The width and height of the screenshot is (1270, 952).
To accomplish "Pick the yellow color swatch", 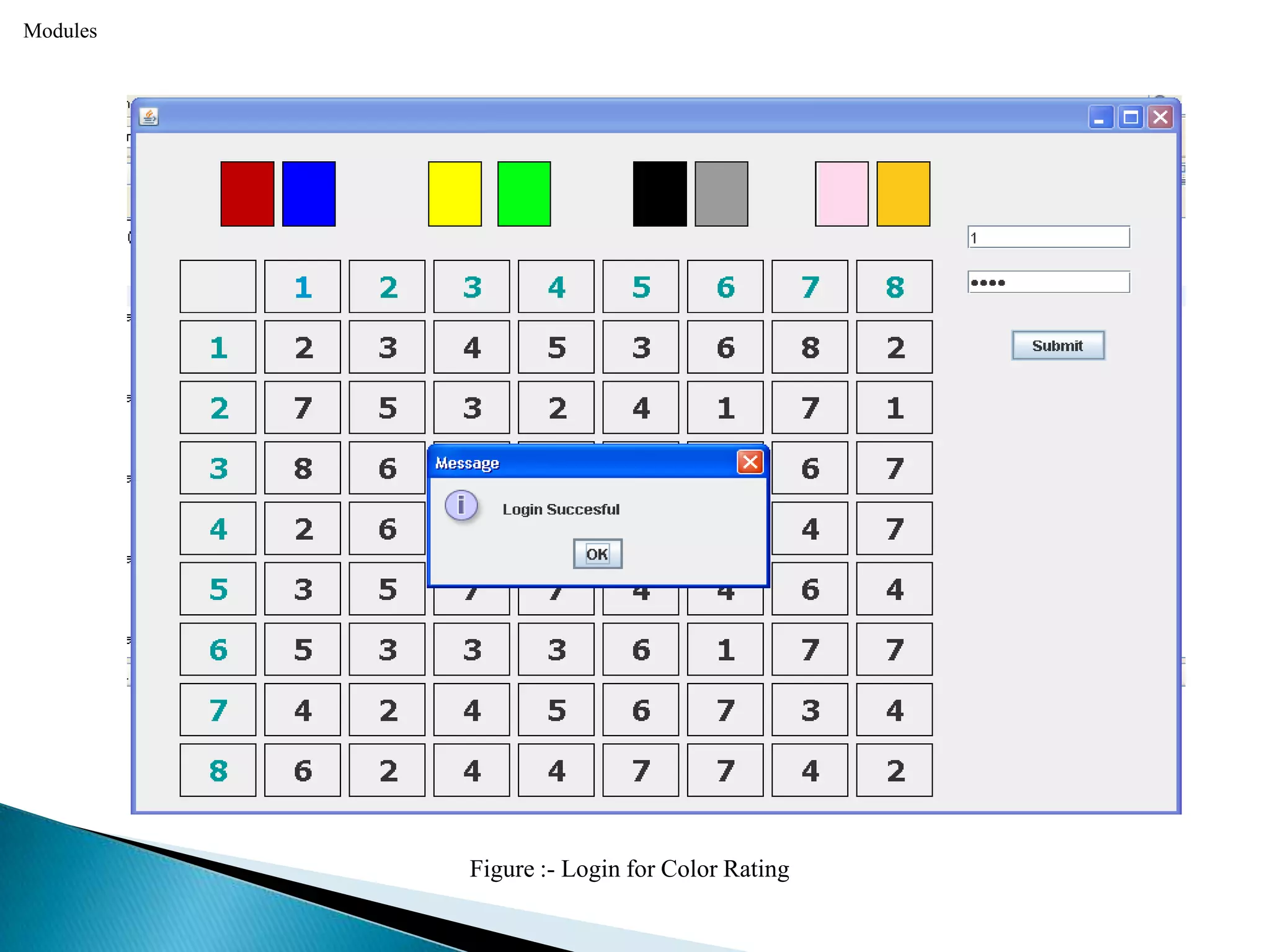I will click(455, 194).
